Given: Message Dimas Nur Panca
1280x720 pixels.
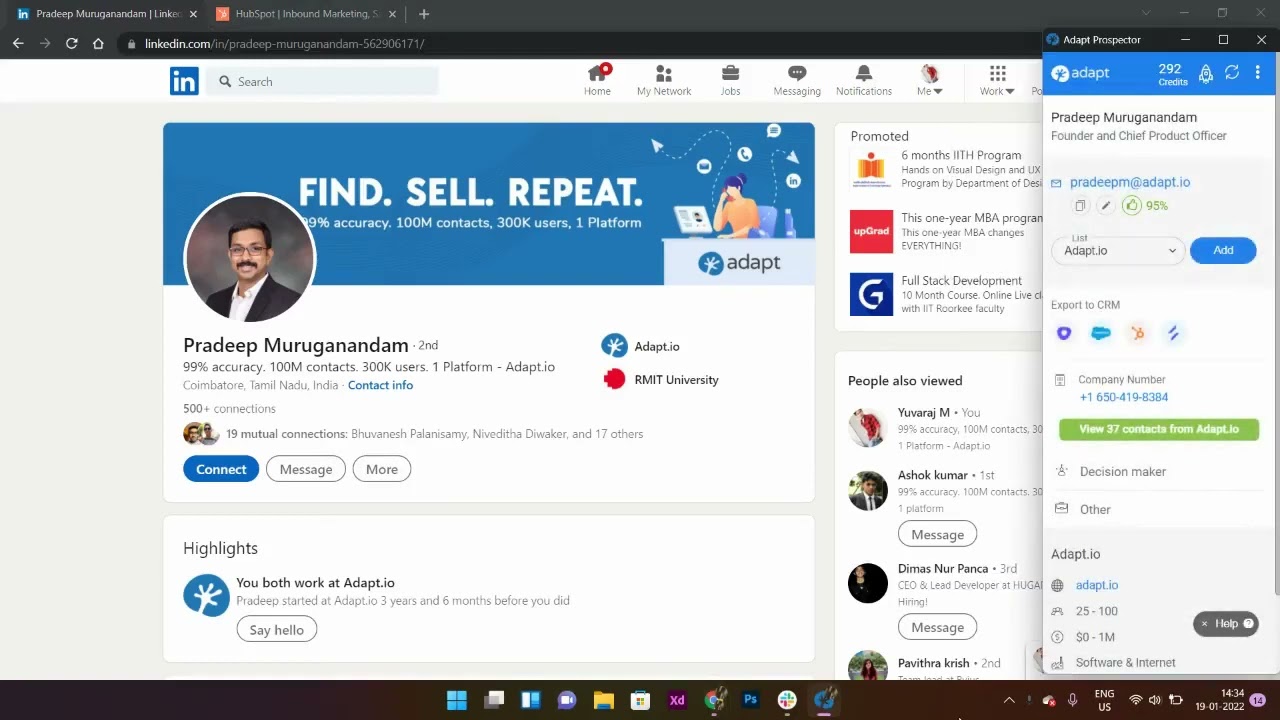Looking at the screenshot, I should pyautogui.click(x=937, y=627).
